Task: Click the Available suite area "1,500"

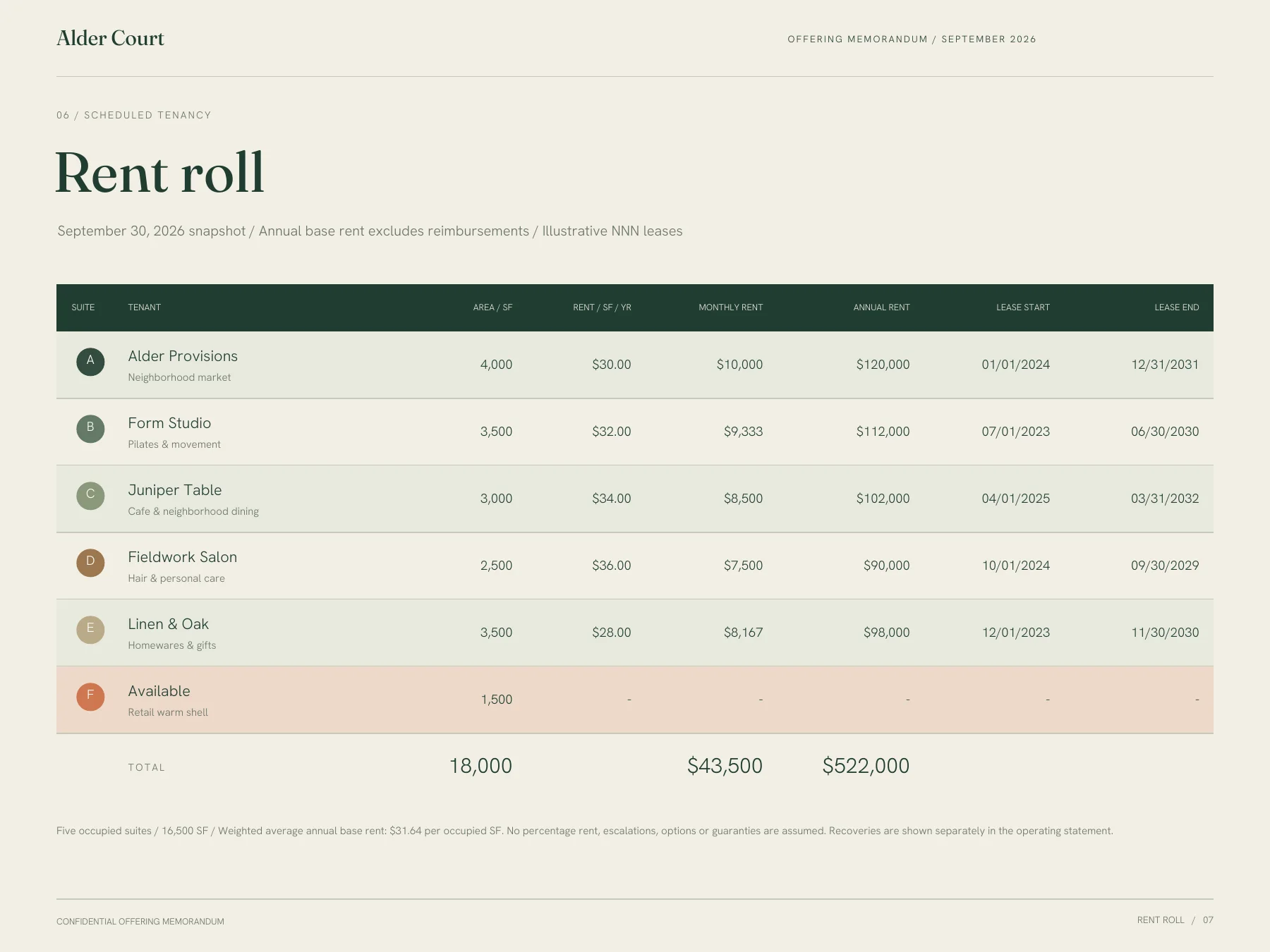Action: click(497, 700)
